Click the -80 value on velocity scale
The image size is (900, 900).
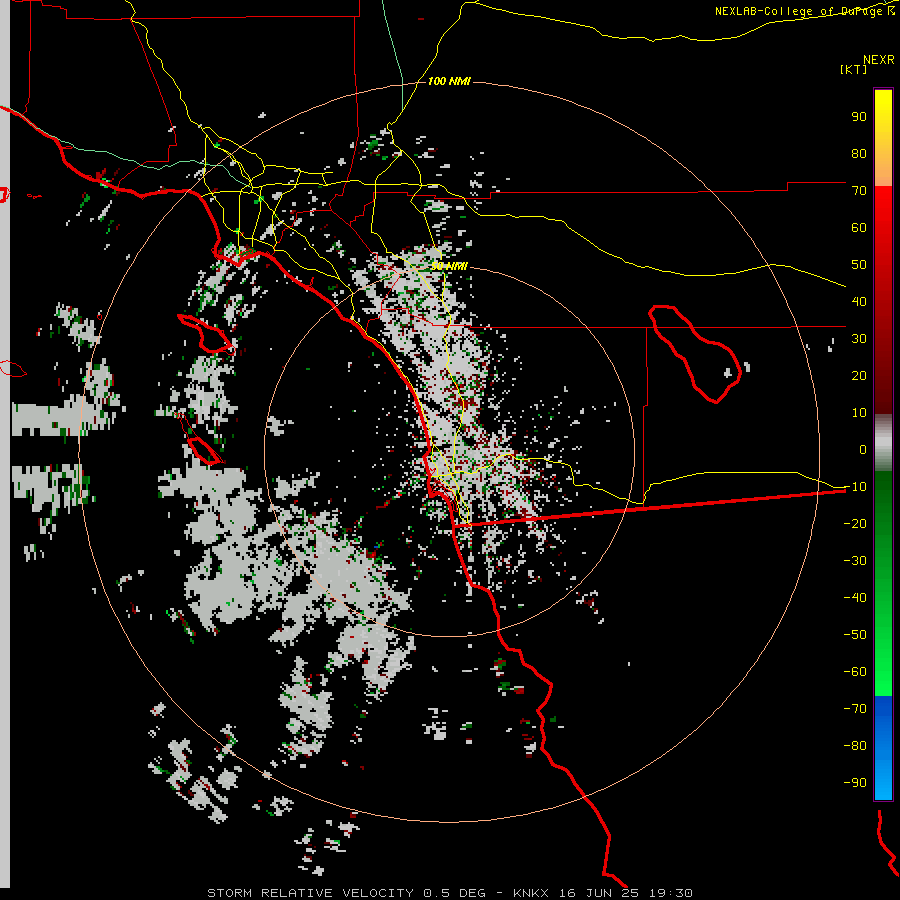(855, 746)
